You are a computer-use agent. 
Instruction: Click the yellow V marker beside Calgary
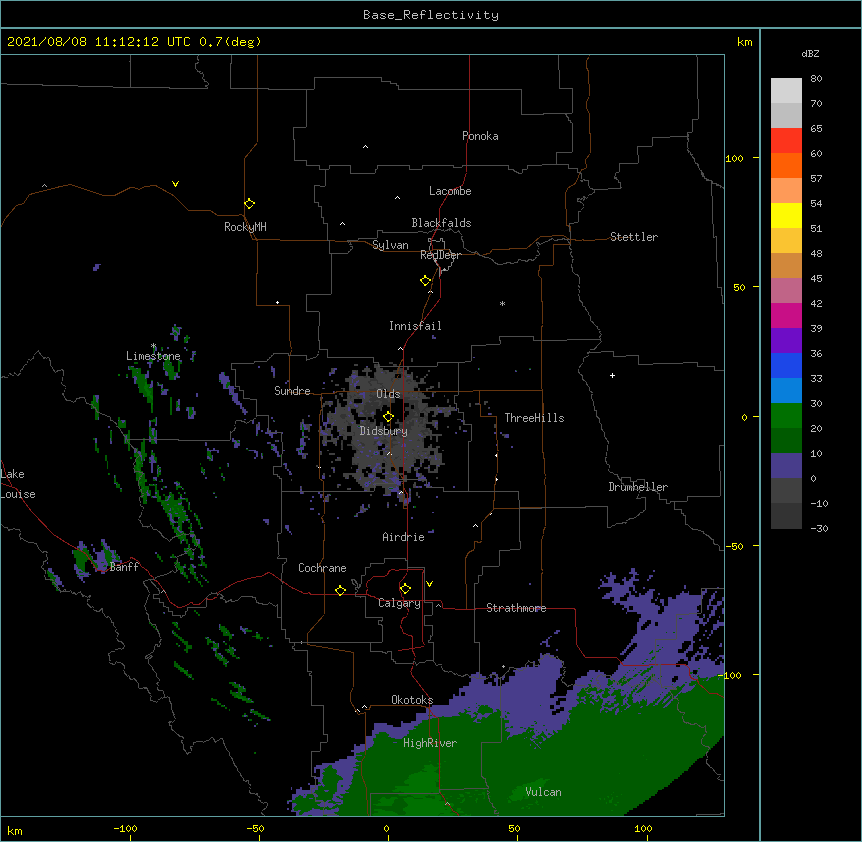tap(429, 584)
